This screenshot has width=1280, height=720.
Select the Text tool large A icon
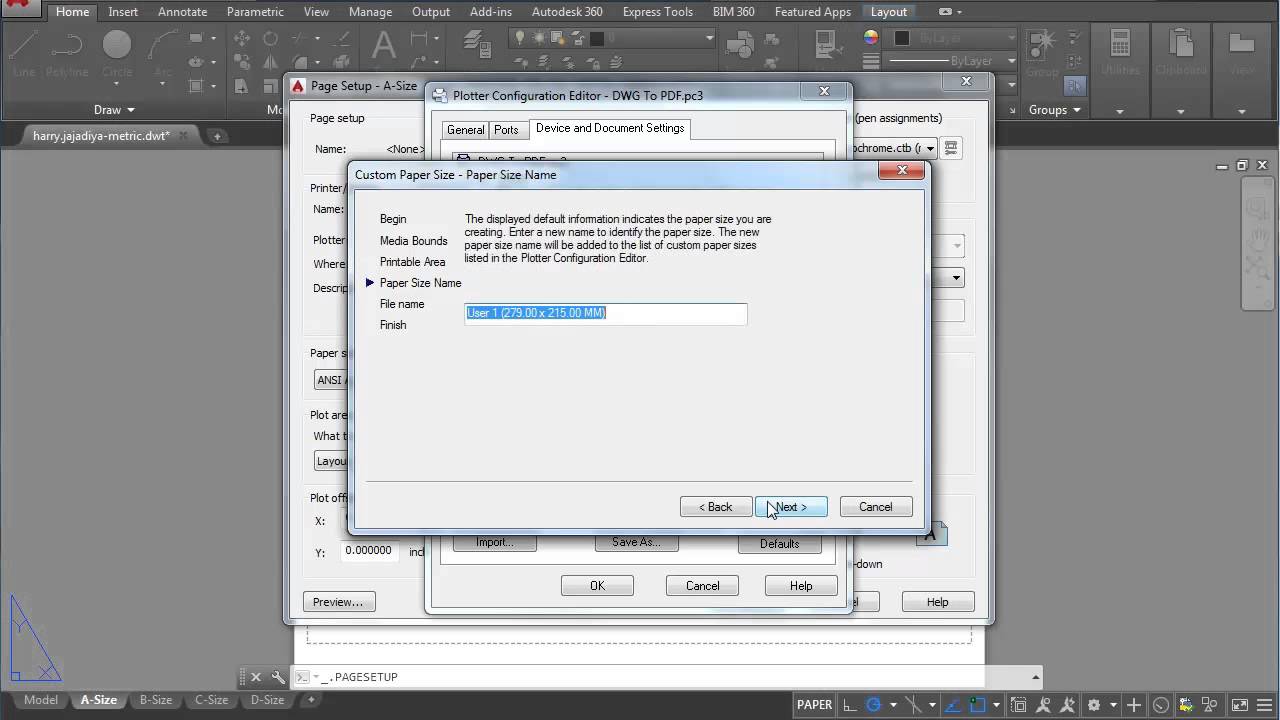pos(384,45)
